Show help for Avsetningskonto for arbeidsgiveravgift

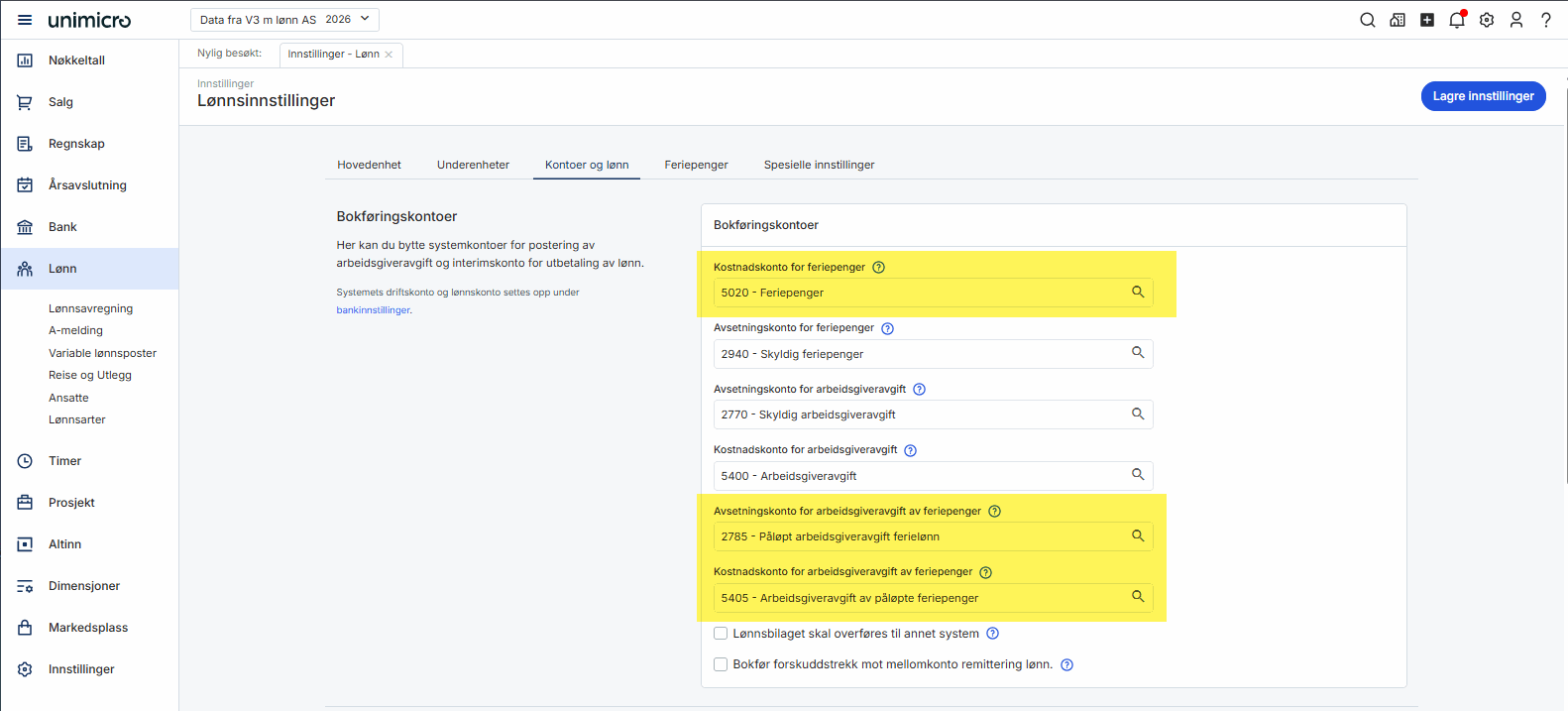[919, 390]
